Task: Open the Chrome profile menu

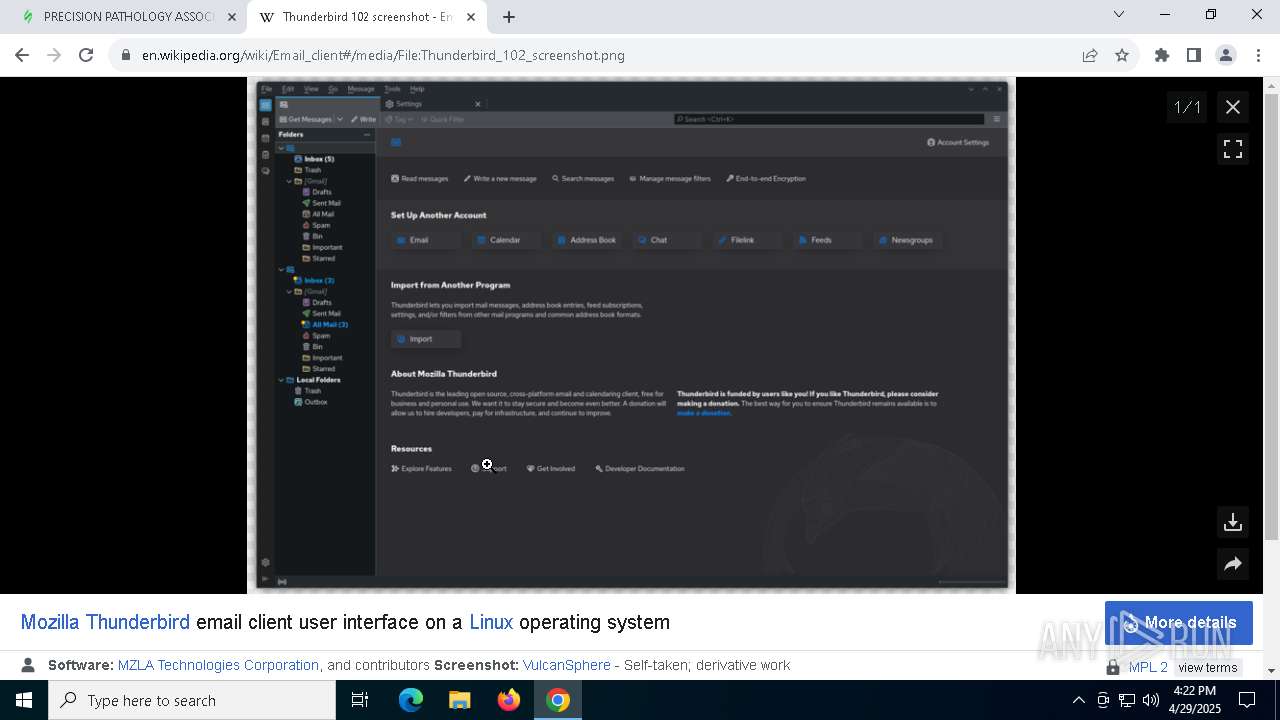Action: pyautogui.click(x=1226, y=55)
